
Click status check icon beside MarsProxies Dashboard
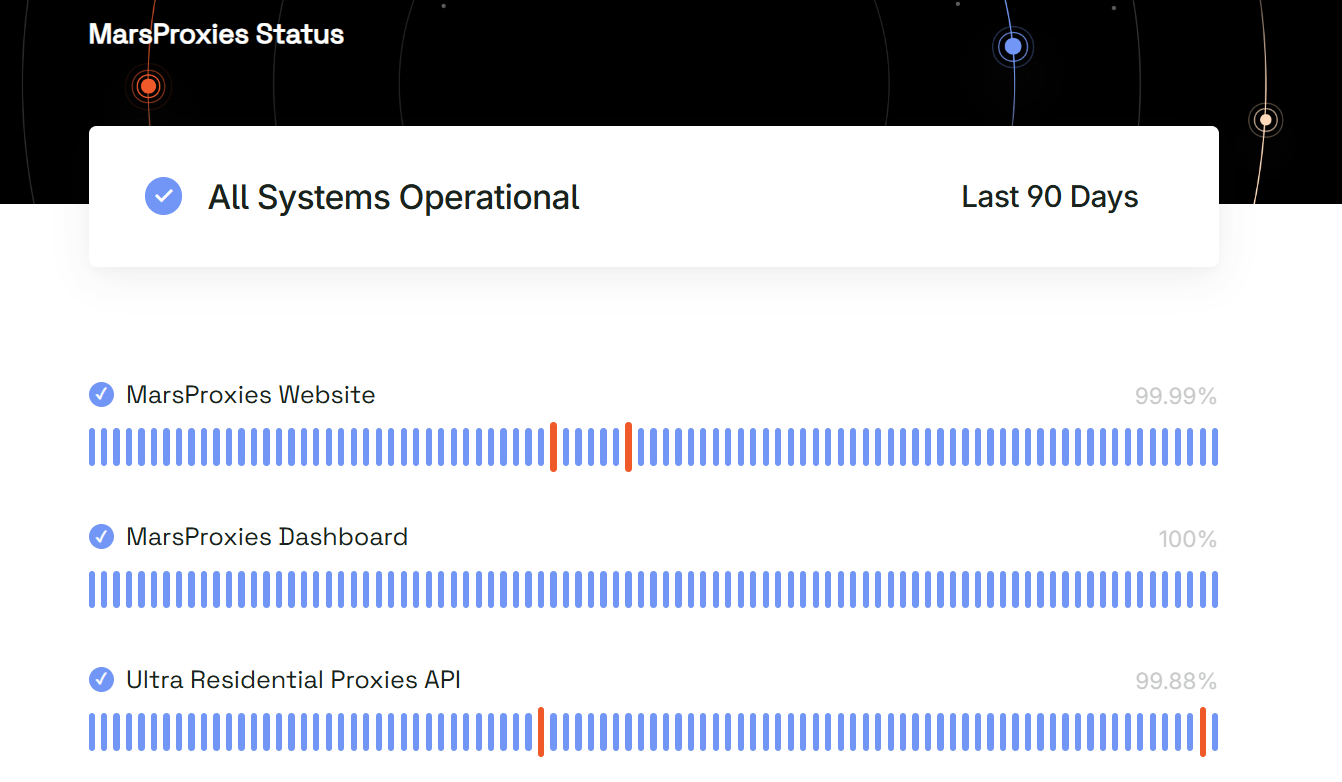(101, 537)
